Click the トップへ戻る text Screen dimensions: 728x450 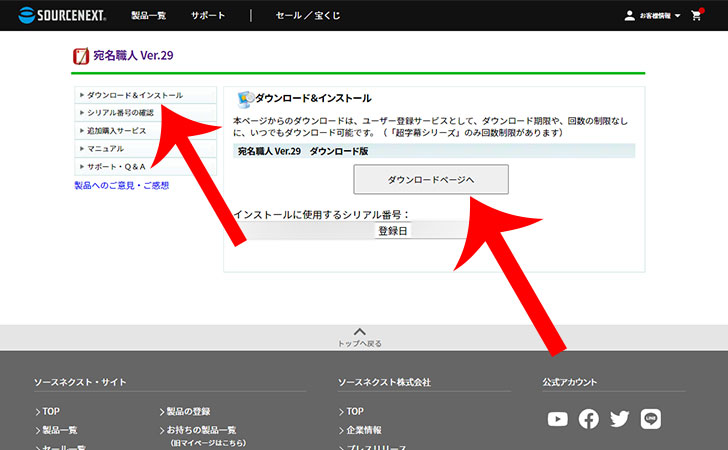point(360,344)
